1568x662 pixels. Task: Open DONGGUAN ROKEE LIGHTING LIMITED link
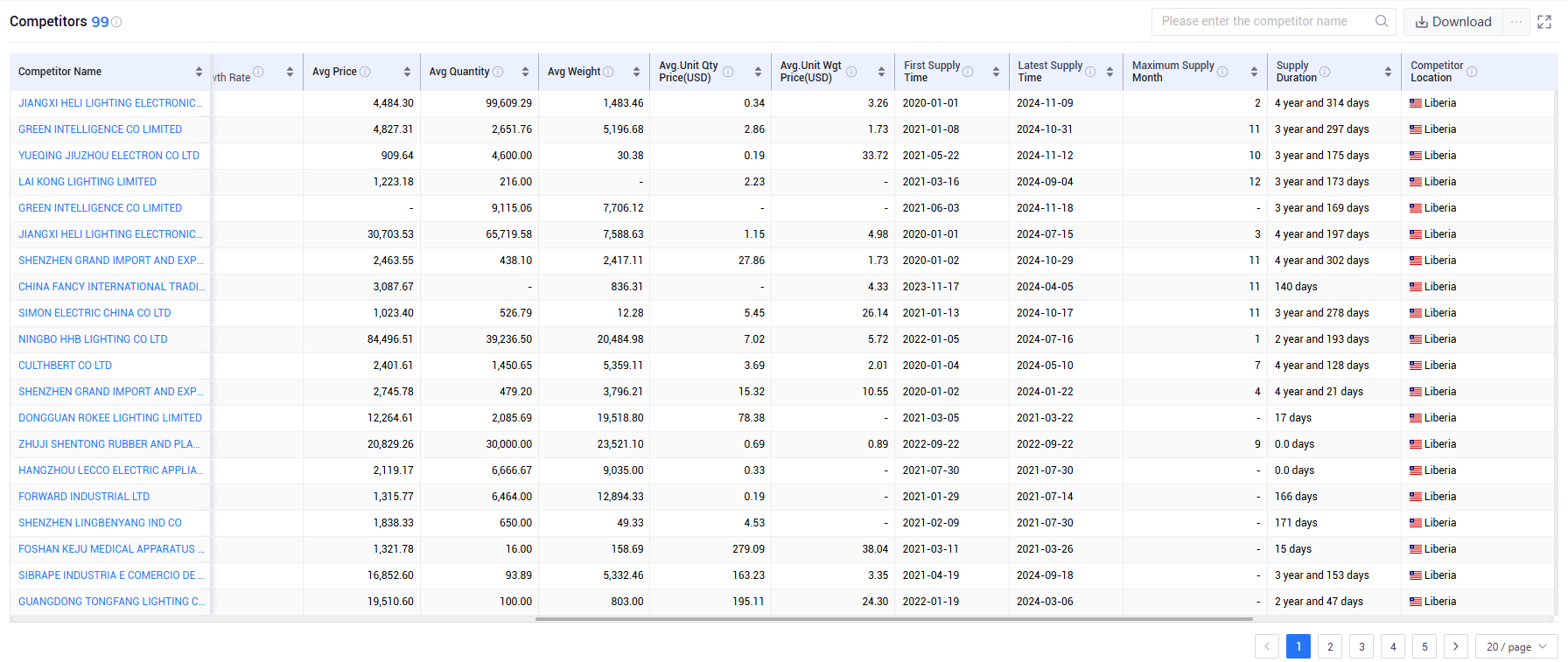tap(110, 418)
